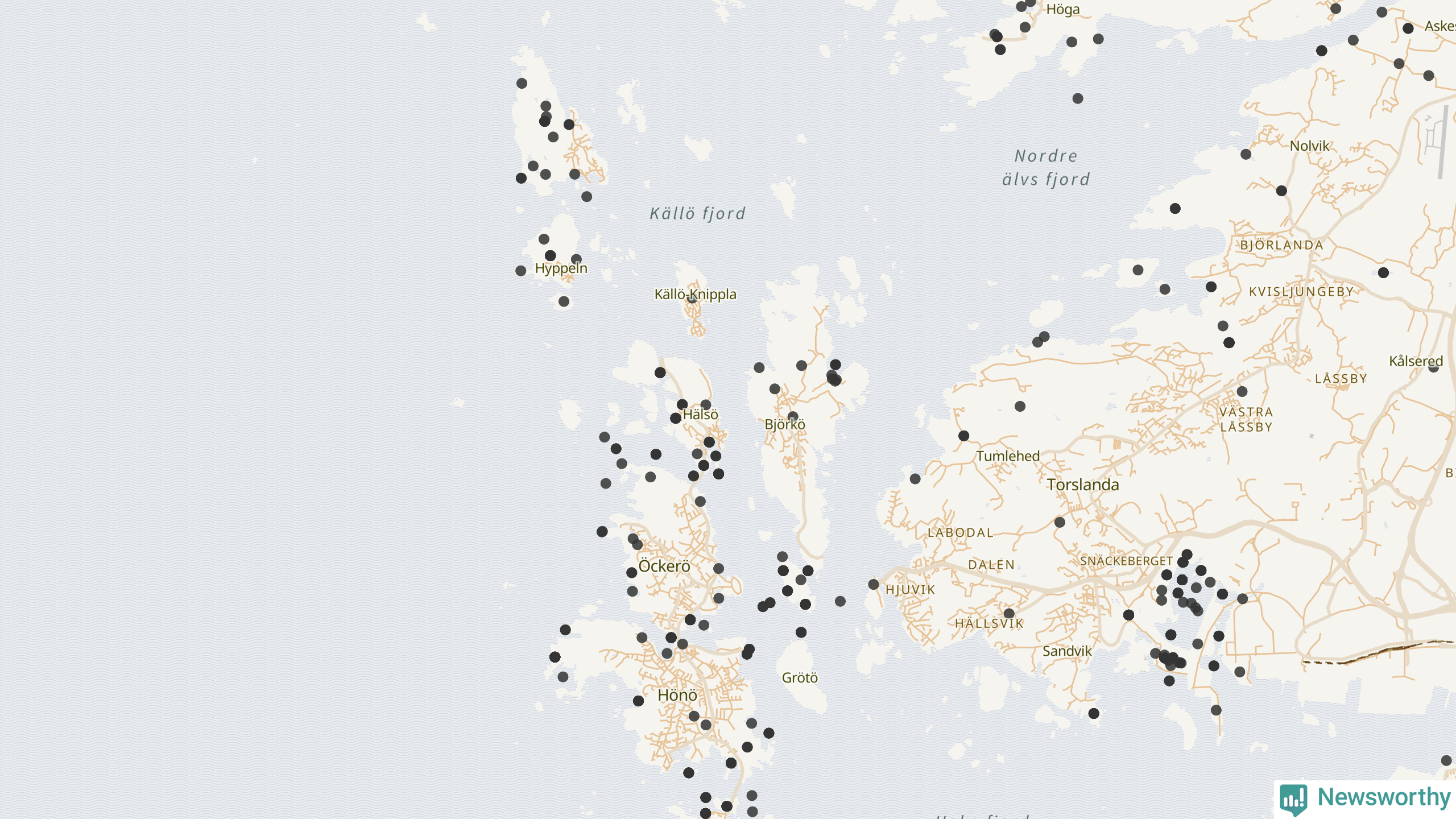Click the HJUVIK district label
The image size is (1456, 819).
[911, 590]
